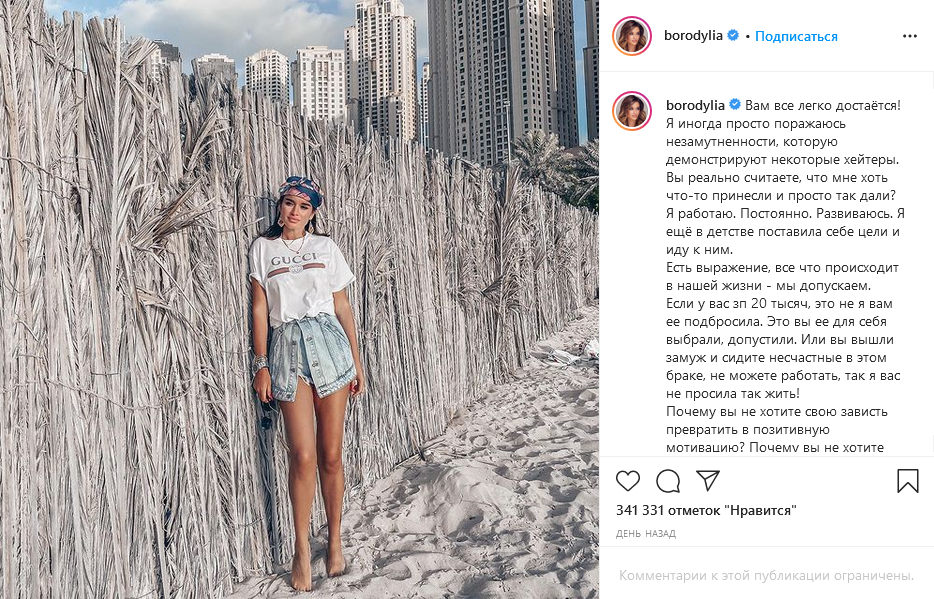Open borodylia username in the caption
This screenshot has height=599, width=934.
pos(695,105)
